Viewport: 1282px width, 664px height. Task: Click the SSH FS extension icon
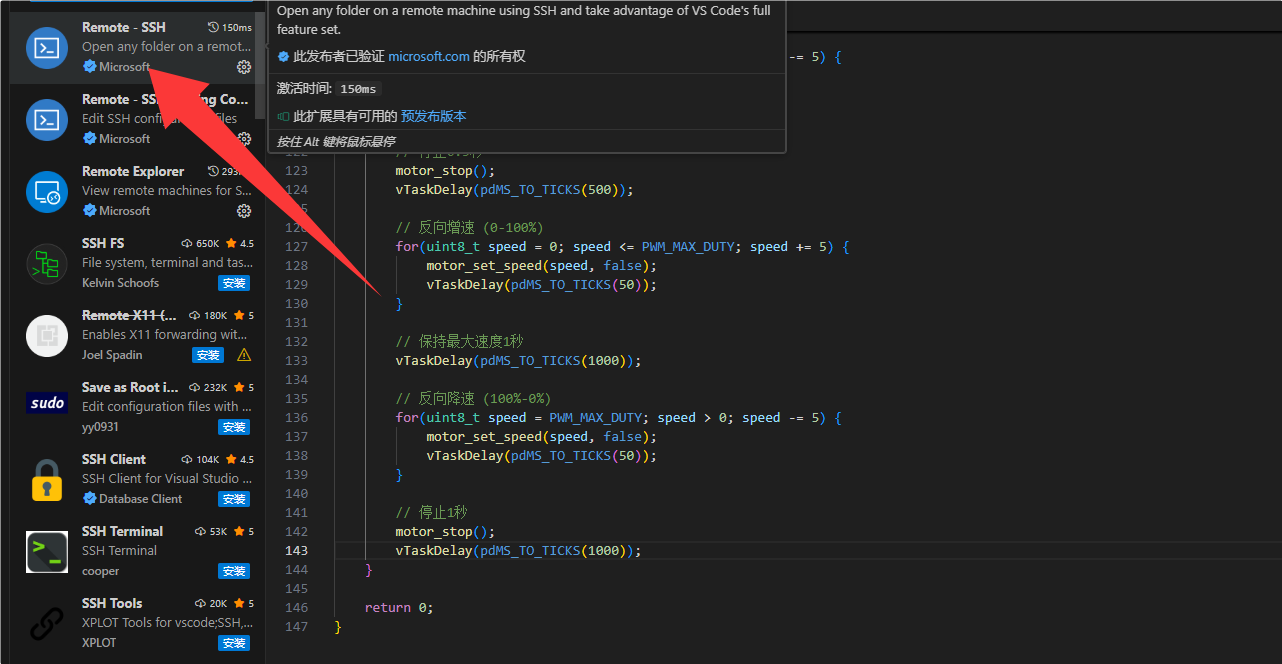[47, 264]
